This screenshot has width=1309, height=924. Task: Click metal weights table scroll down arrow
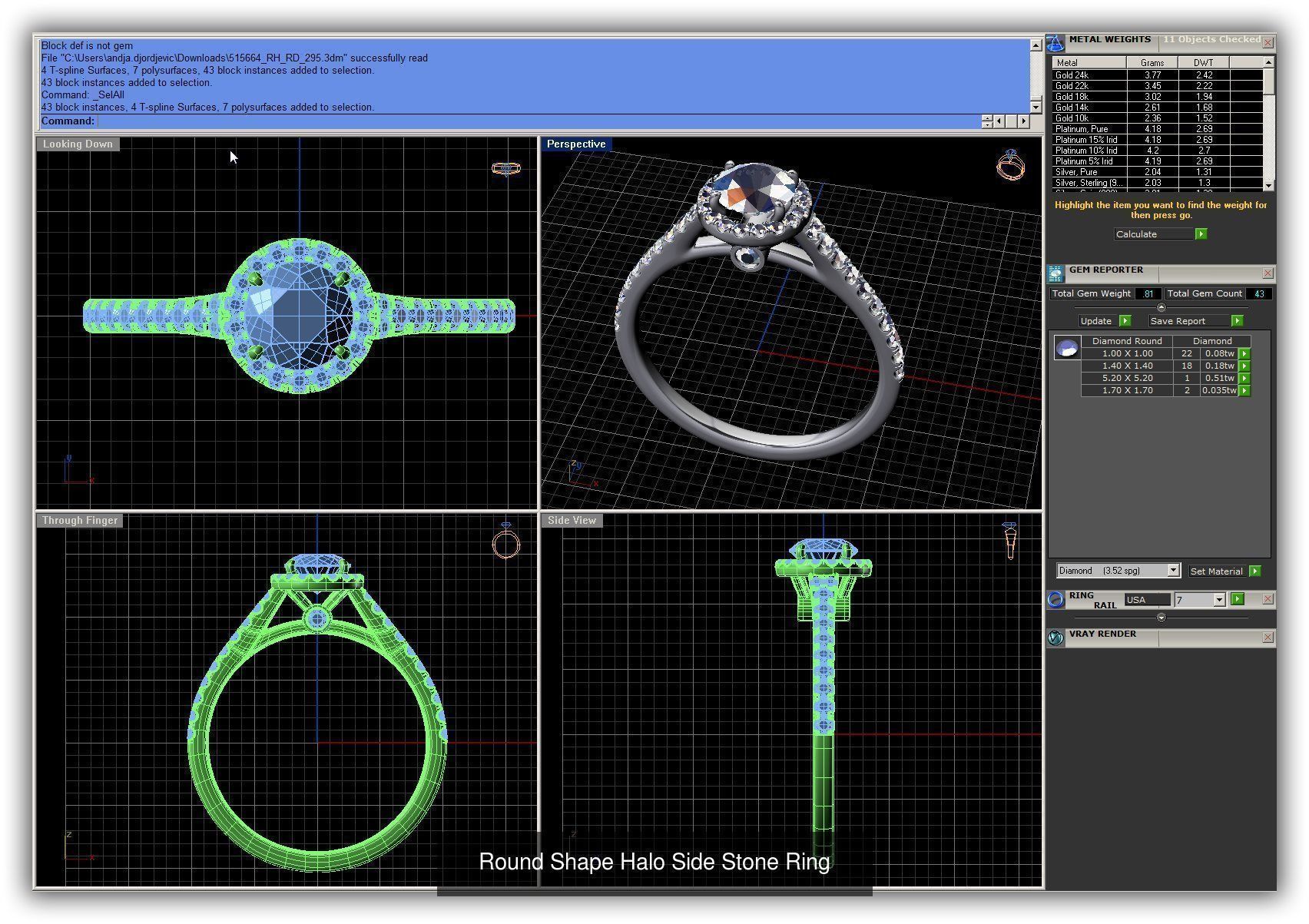(1268, 185)
